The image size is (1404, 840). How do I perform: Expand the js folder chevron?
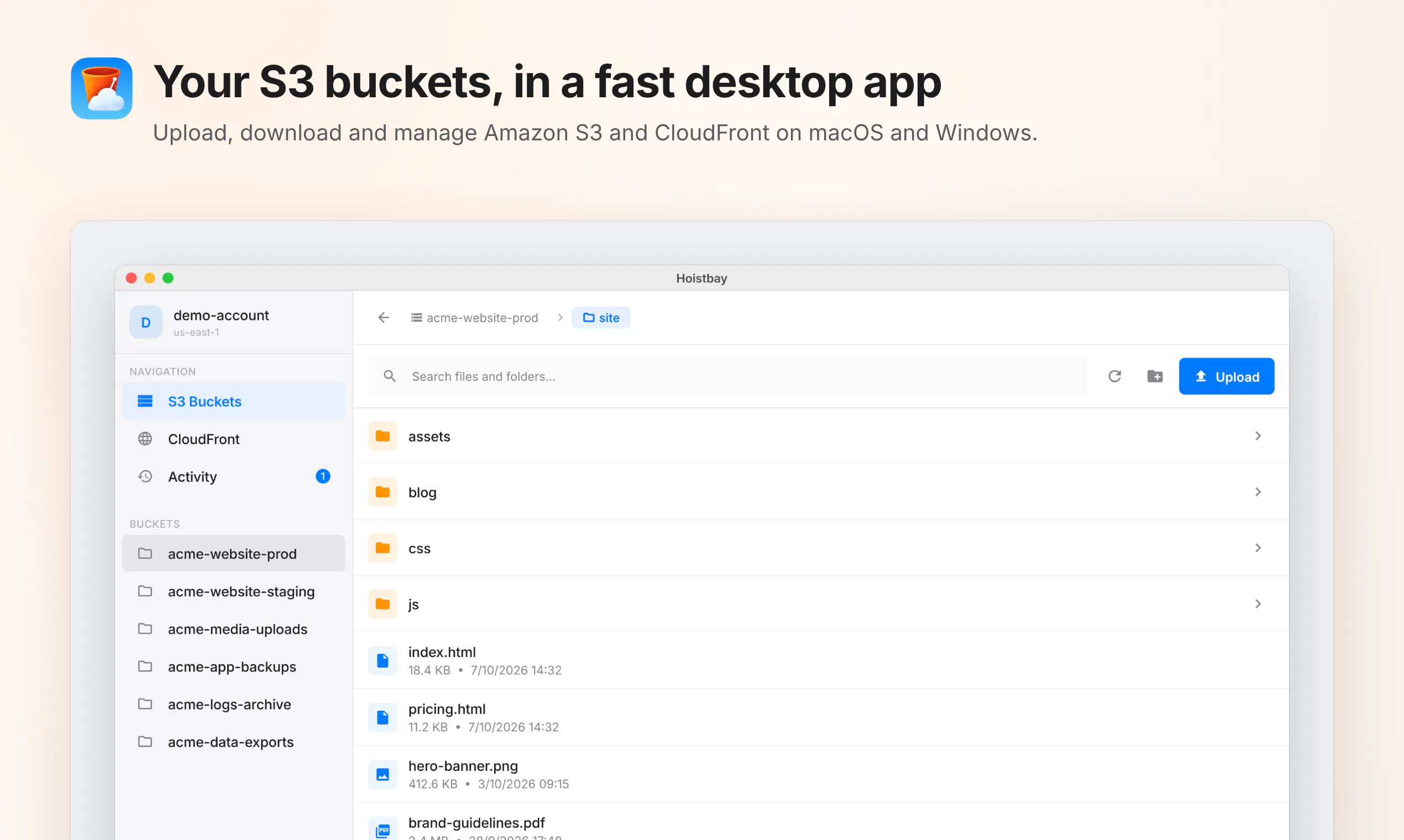pos(1258,604)
